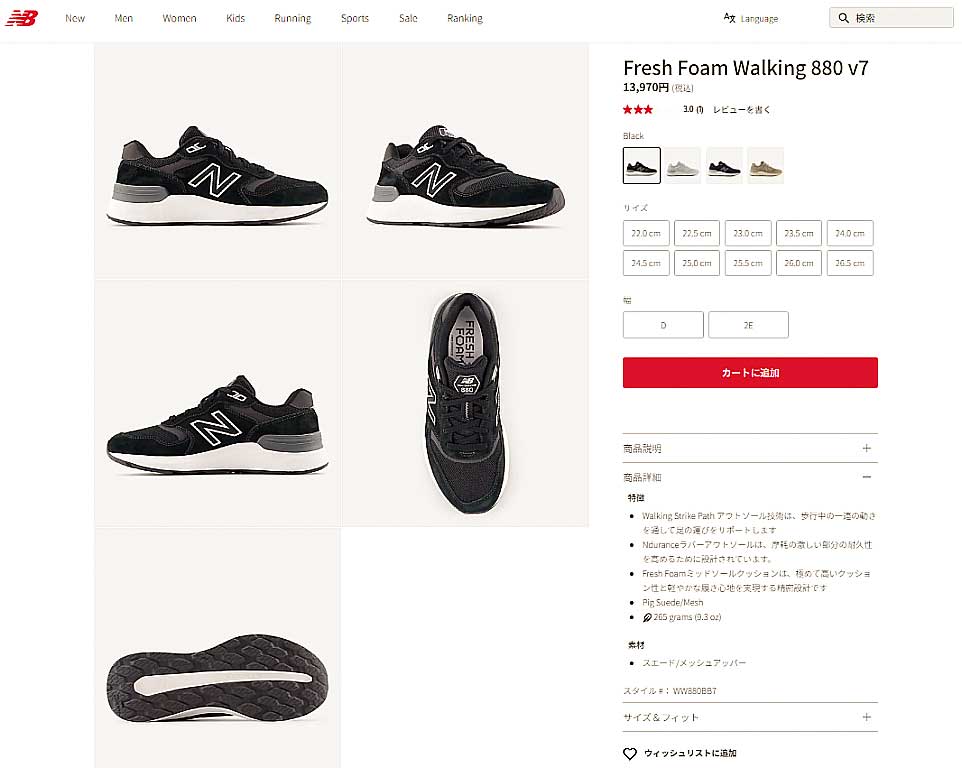This screenshot has height=768, width=962.
Task: Click the wishlist heart icon
Action: 630,753
